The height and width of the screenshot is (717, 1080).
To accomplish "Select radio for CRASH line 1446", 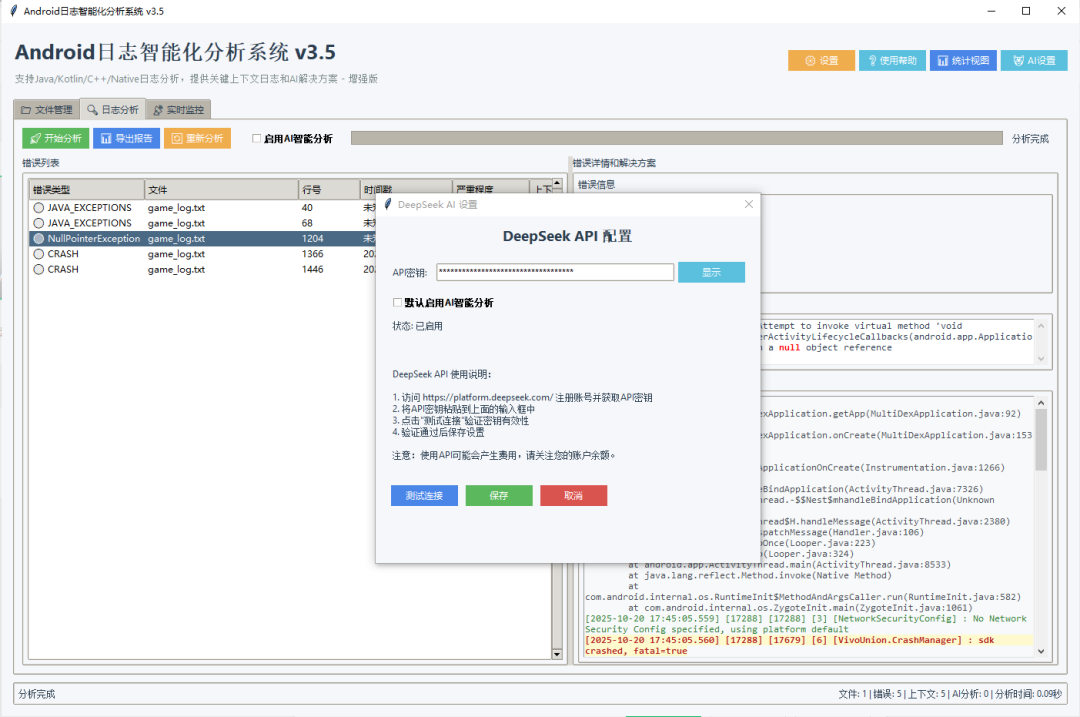I will tap(39, 269).
